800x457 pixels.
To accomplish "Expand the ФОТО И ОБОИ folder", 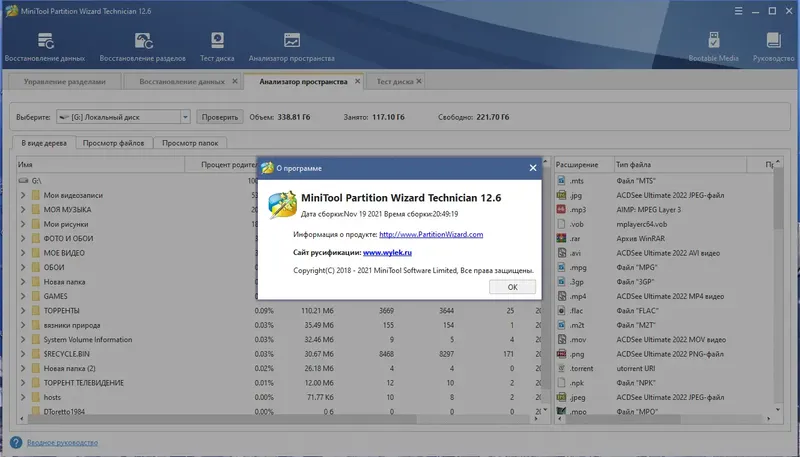I will (23, 238).
